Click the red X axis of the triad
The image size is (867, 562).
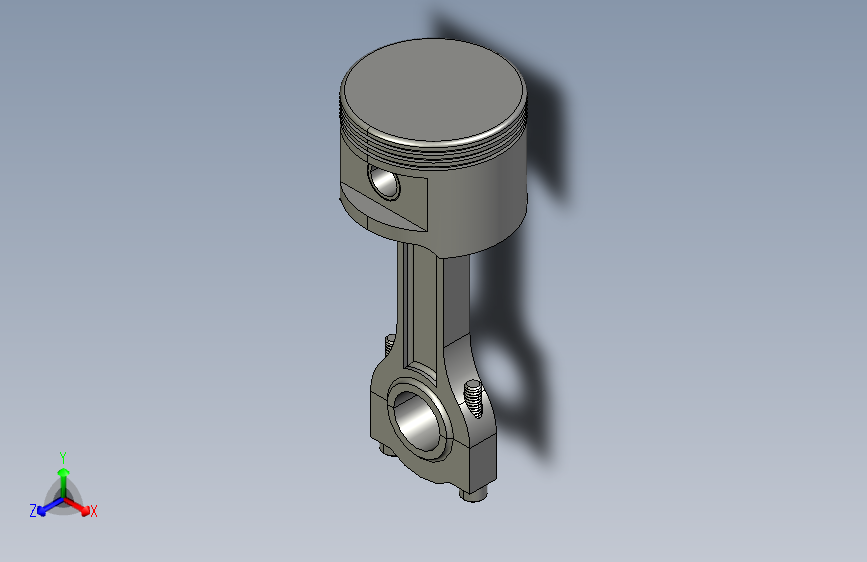point(79,507)
